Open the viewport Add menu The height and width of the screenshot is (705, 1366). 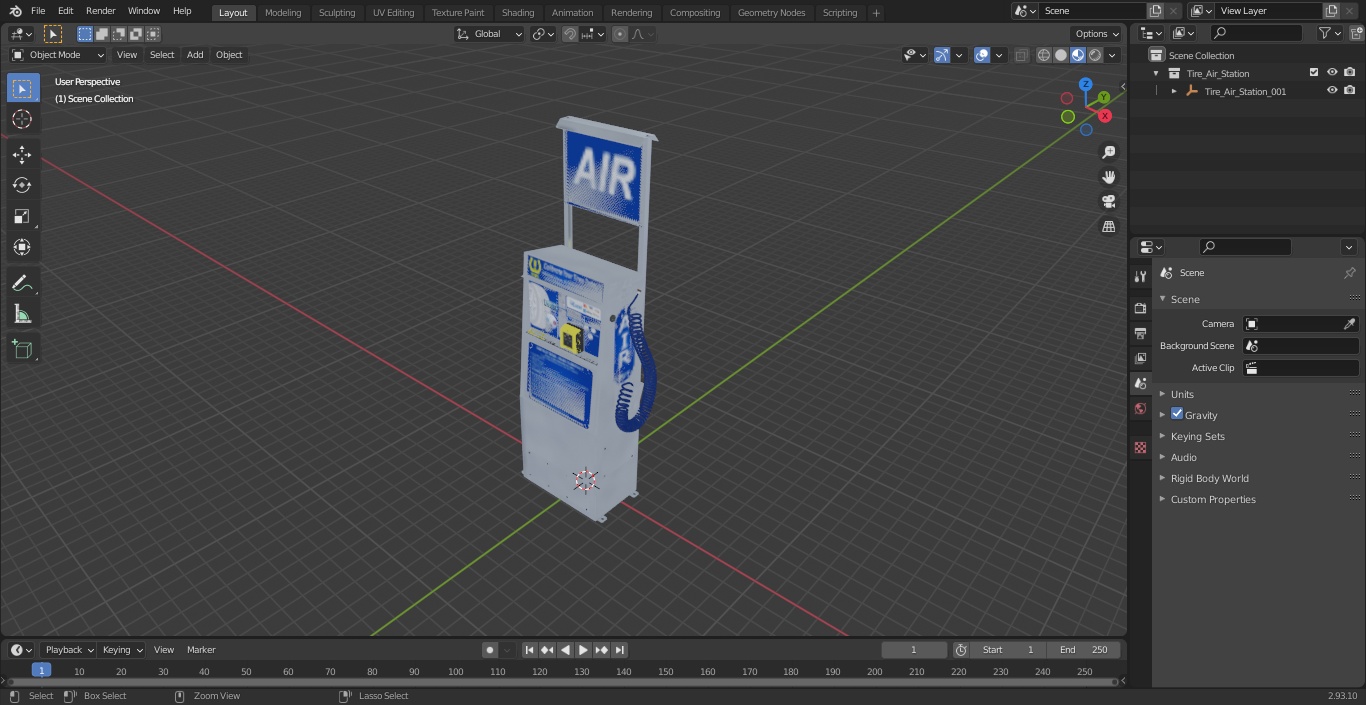coord(195,55)
